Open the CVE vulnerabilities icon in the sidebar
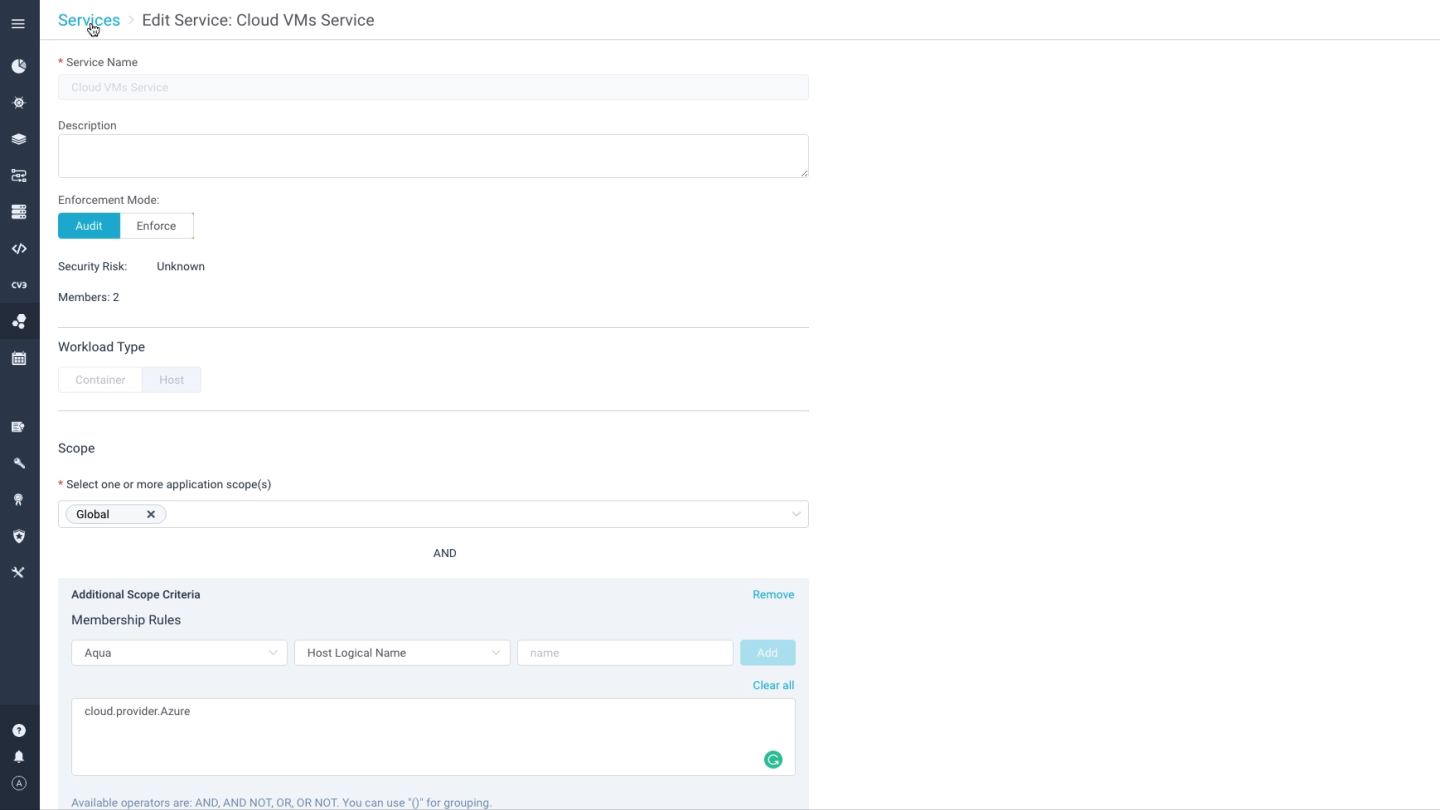This screenshot has width=1440, height=810. [18, 285]
